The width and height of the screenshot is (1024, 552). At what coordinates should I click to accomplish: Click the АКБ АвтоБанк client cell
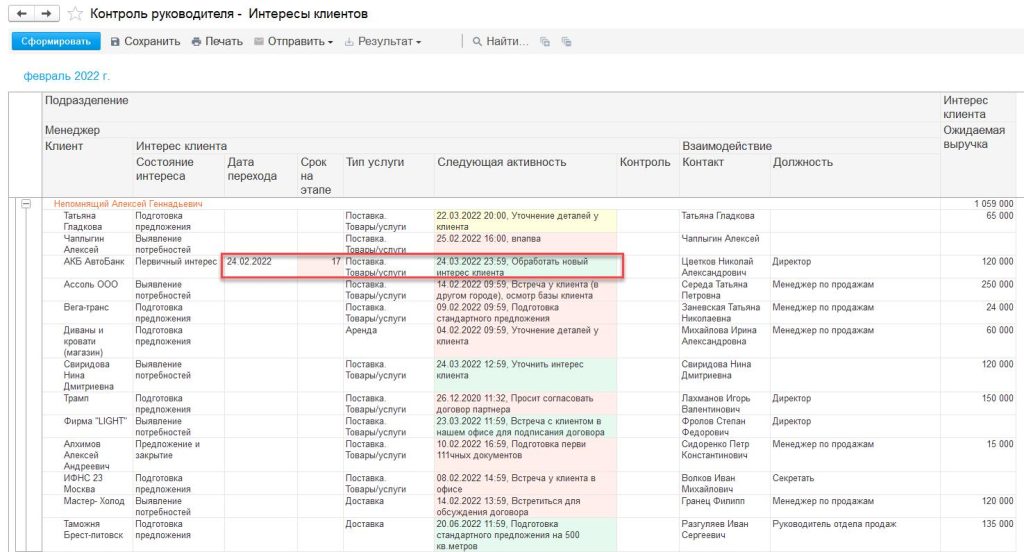coord(85,261)
